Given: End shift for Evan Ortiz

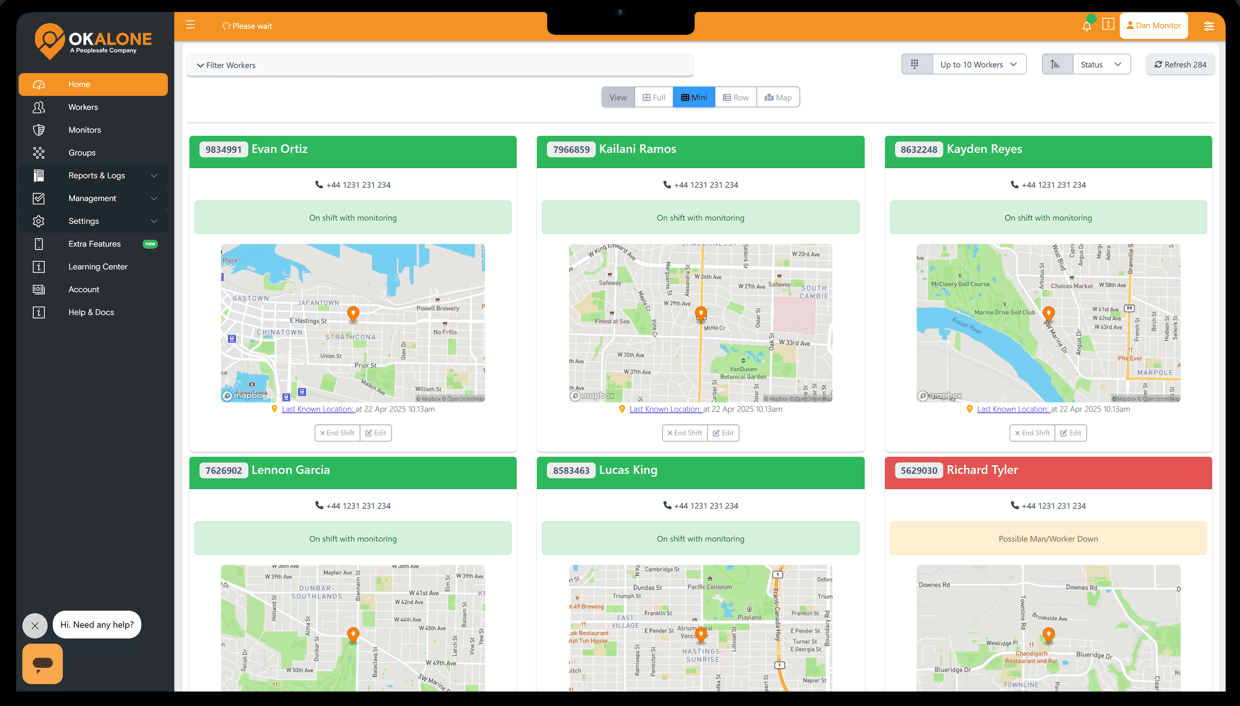Looking at the screenshot, I should 337,433.
